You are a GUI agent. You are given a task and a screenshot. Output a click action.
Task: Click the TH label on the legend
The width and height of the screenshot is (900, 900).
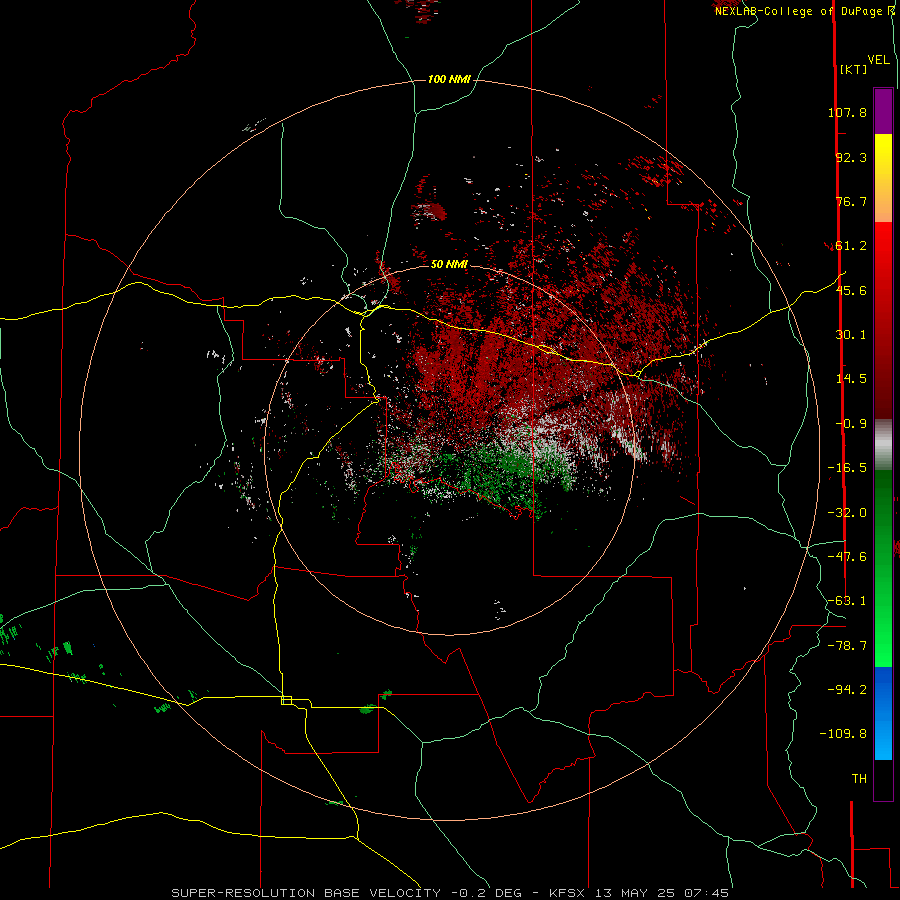859,779
